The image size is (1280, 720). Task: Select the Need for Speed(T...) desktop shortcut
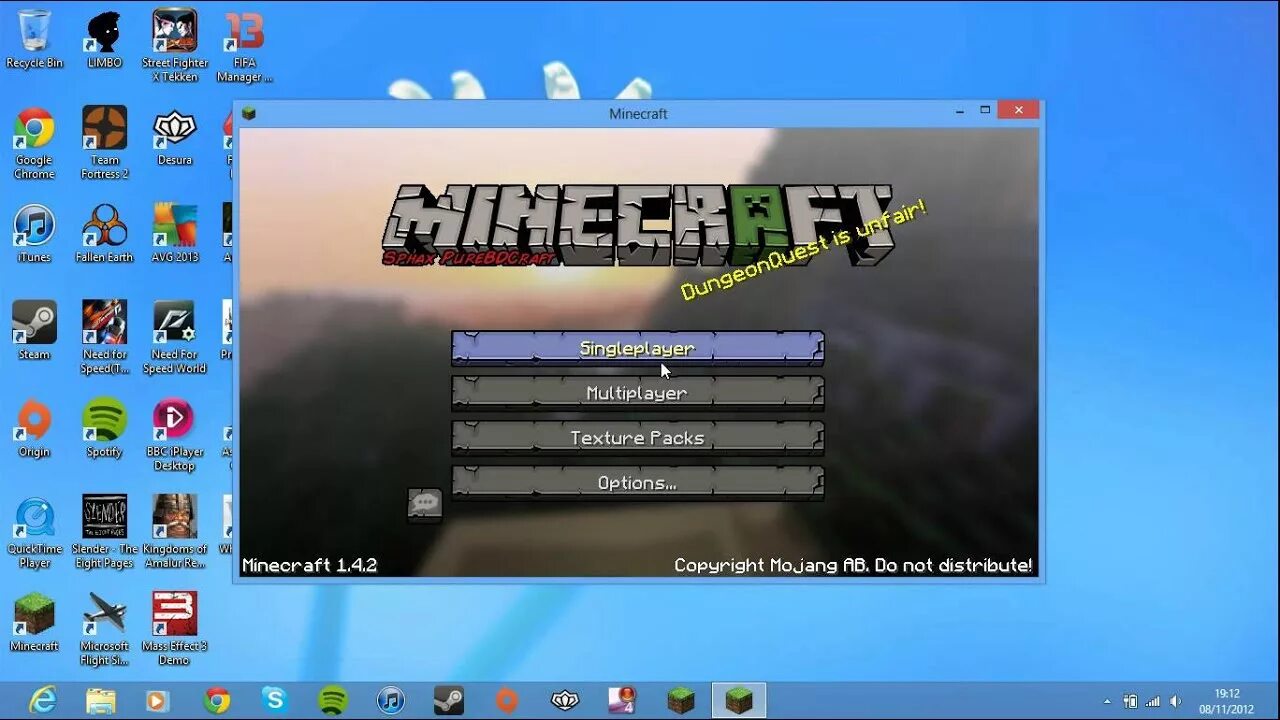click(x=104, y=336)
